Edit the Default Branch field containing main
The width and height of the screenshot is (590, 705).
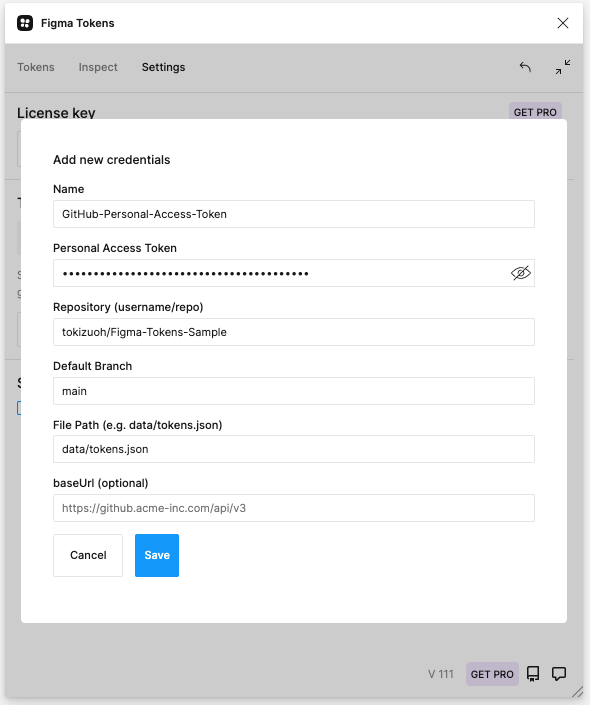pos(294,391)
